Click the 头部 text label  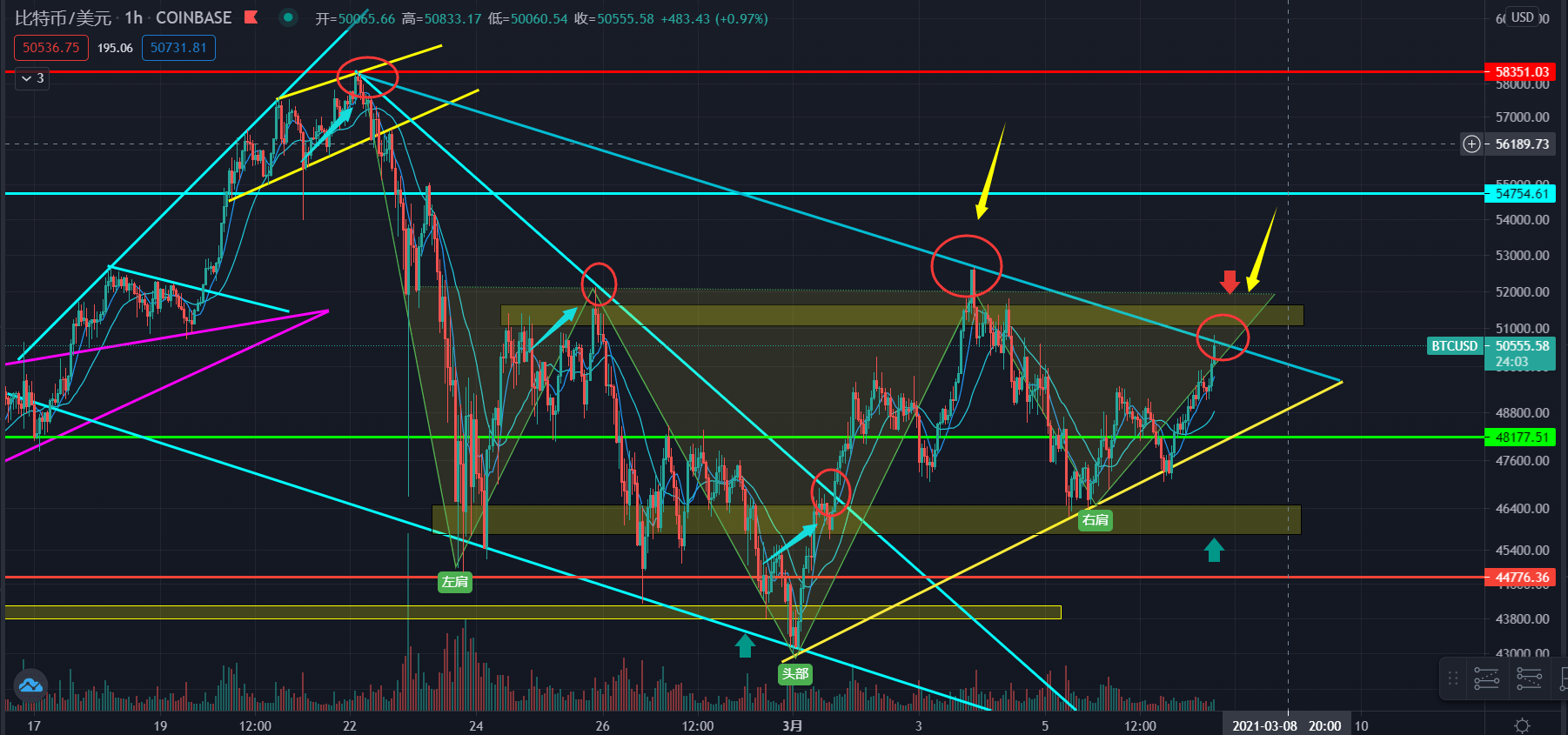coord(795,674)
